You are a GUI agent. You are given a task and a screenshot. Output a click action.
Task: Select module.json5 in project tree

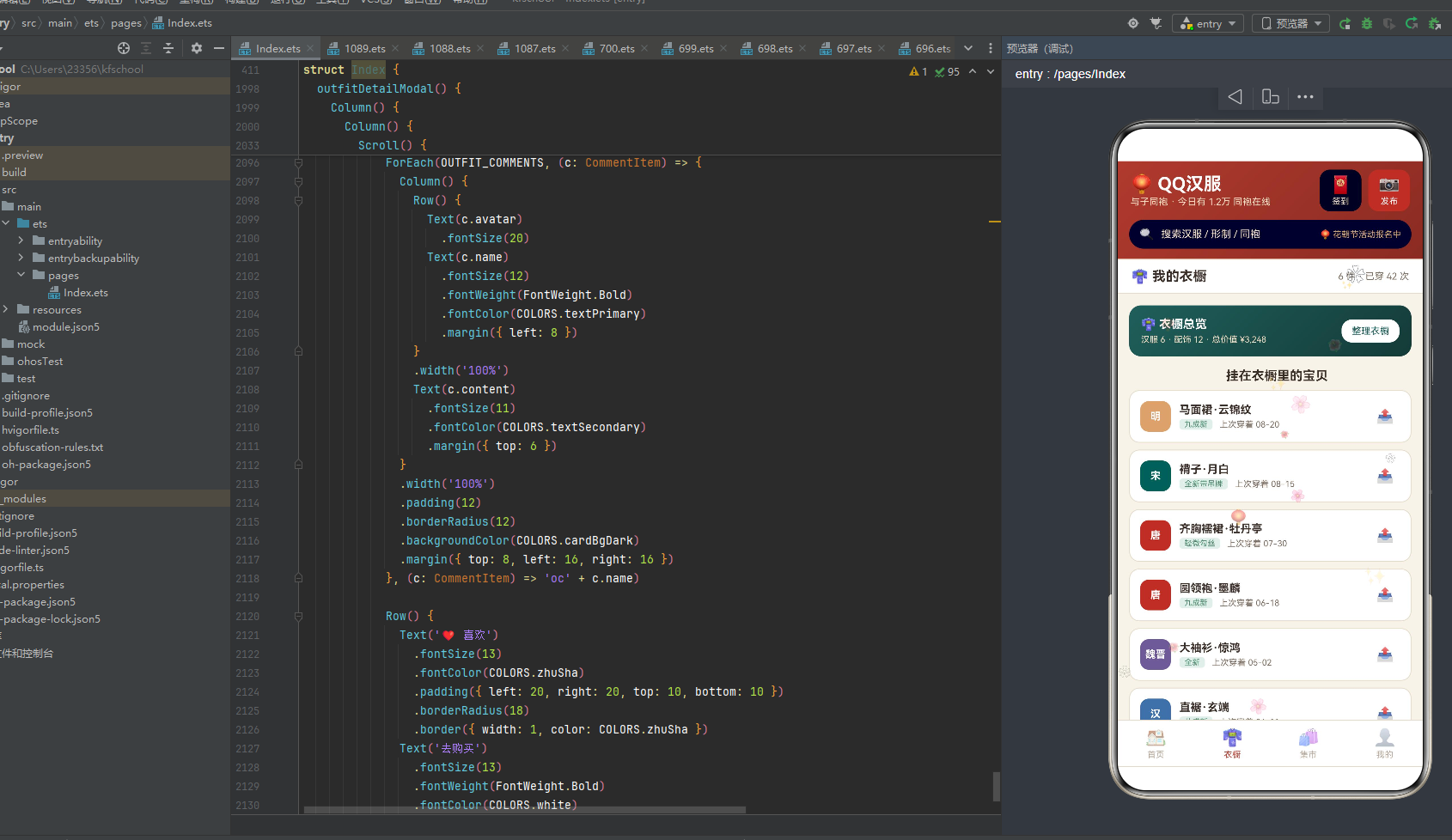pyautogui.click(x=59, y=327)
